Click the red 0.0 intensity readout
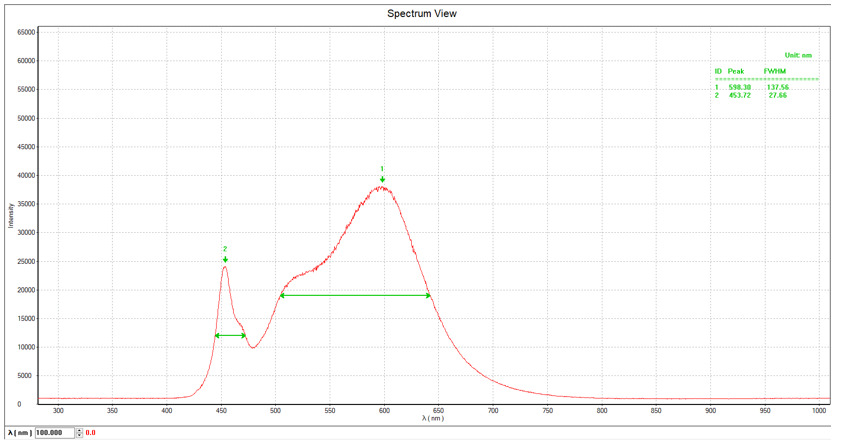 pos(90,433)
